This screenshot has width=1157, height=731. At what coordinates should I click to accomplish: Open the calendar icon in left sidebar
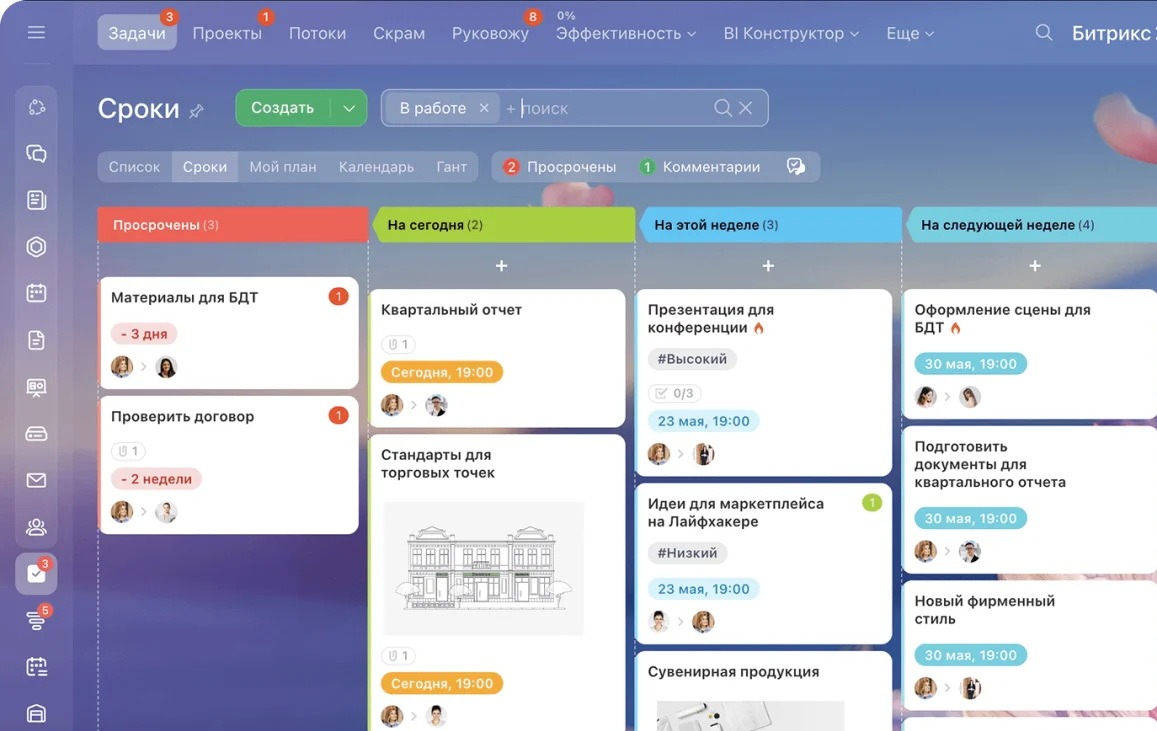point(36,293)
